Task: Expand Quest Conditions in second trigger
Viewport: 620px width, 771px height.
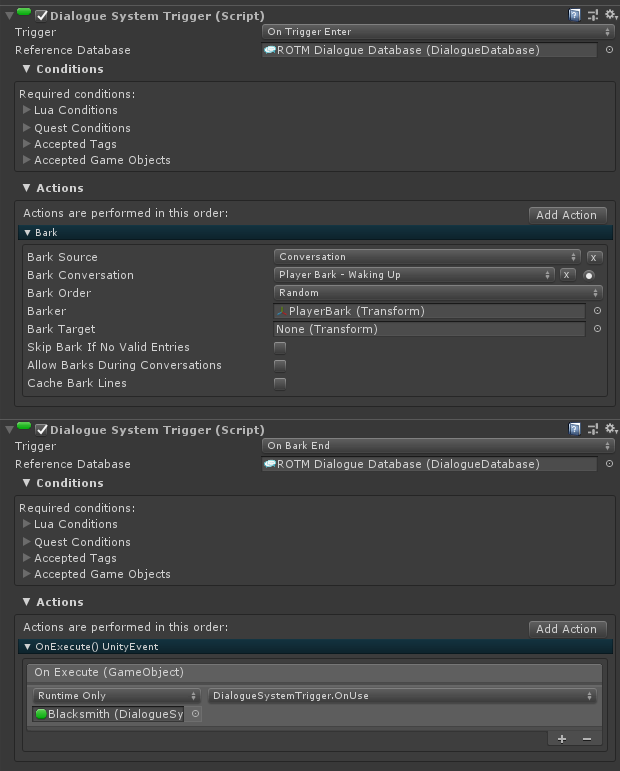Action: pos(27,542)
